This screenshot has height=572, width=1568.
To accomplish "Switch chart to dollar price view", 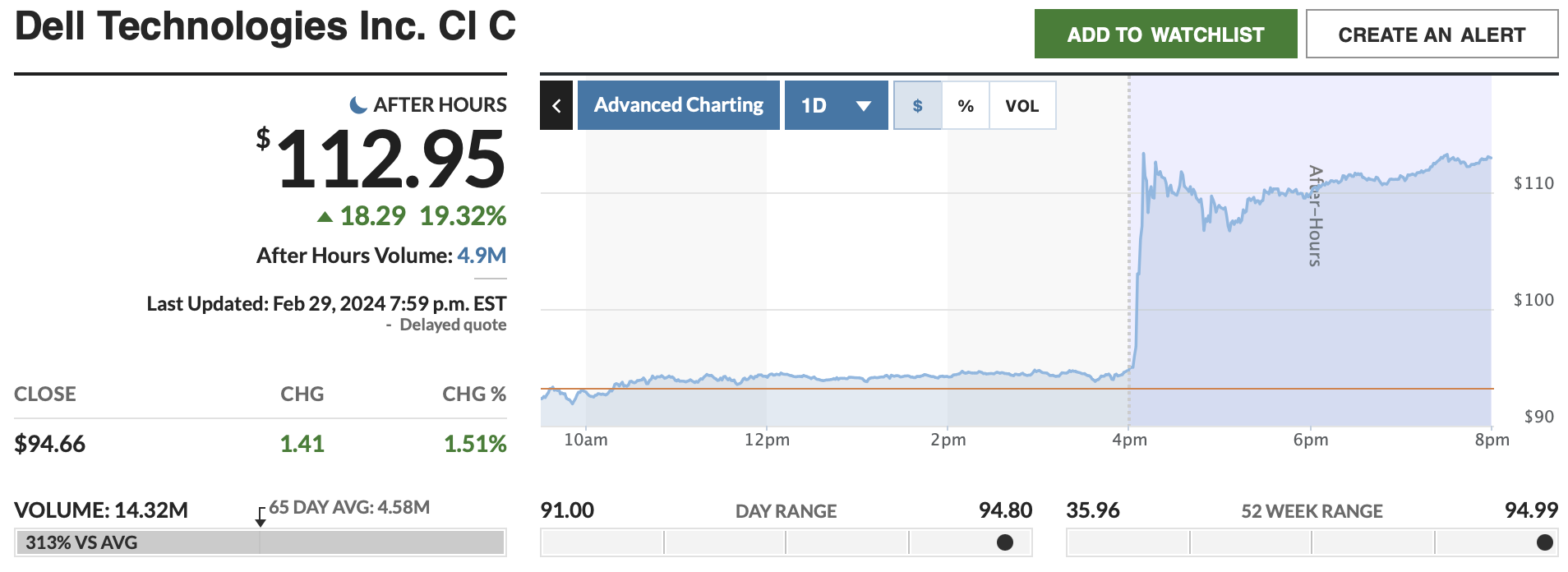I will [x=917, y=105].
